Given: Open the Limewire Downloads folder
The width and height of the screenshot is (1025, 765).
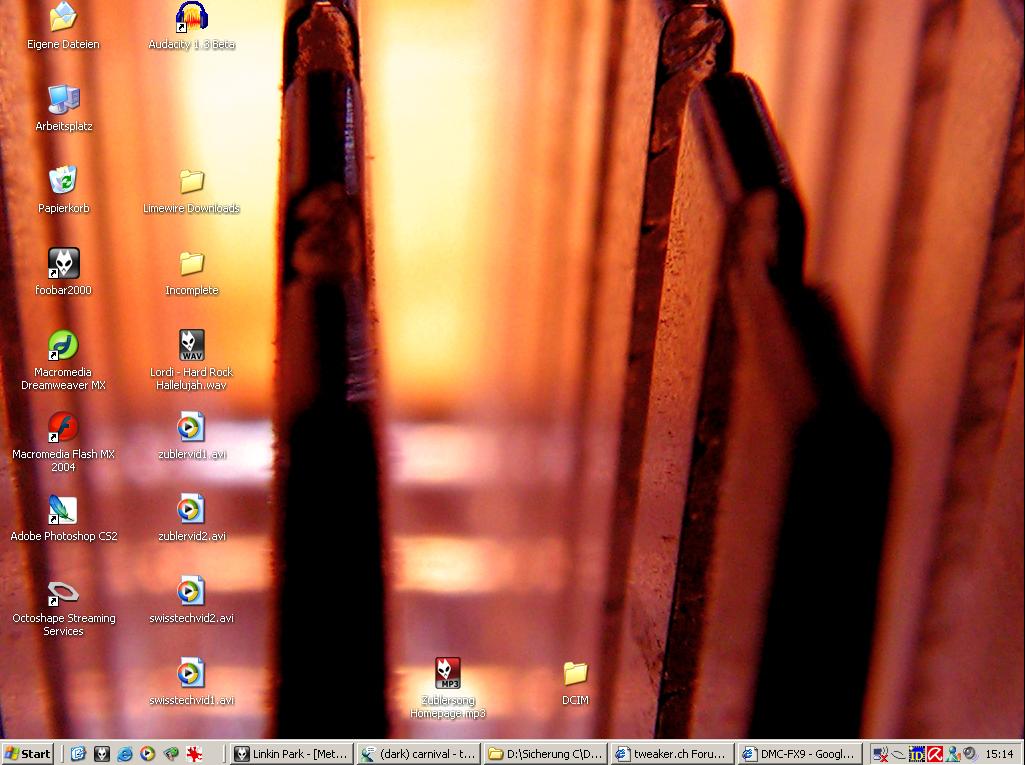Looking at the screenshot, I should 191,182.
